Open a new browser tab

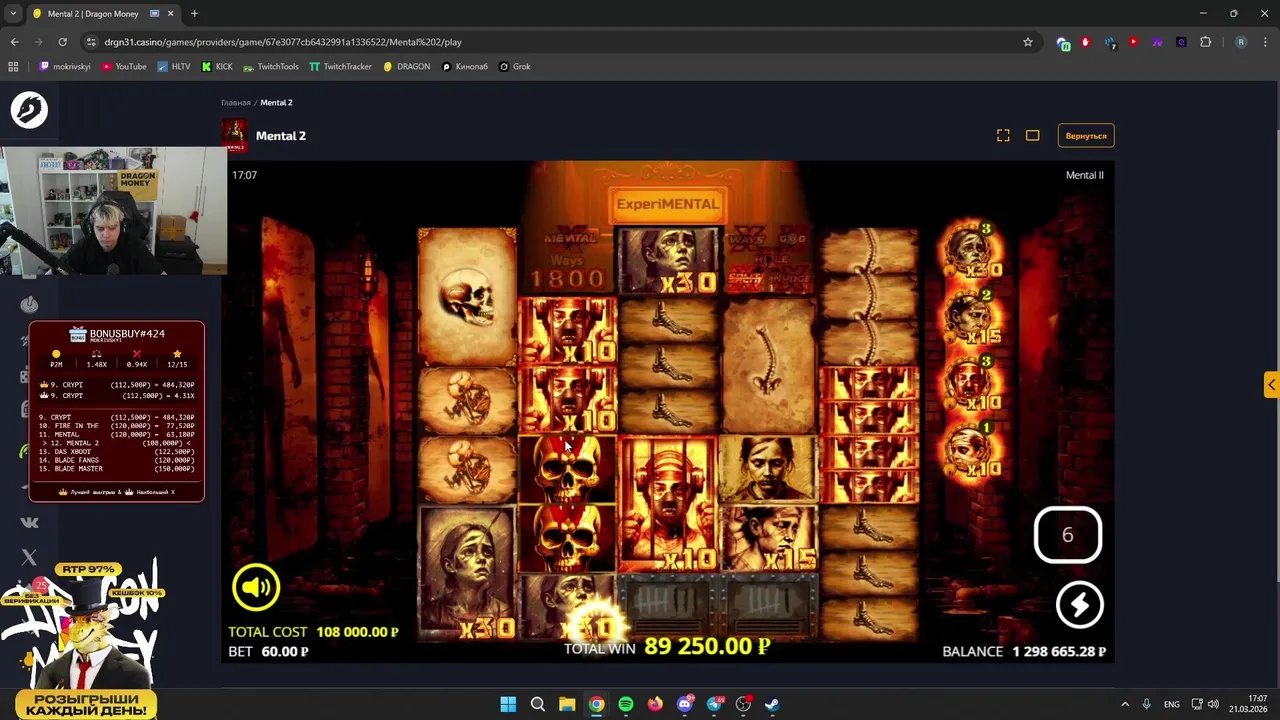click(x=194, y=14)
